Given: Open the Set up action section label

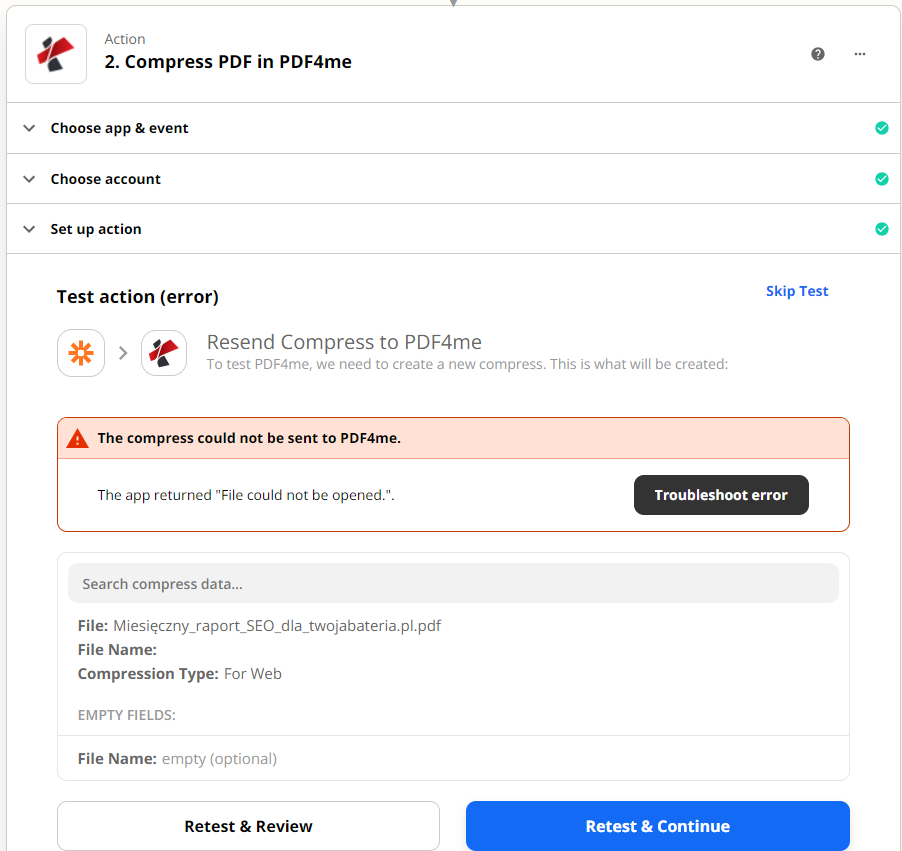Looking at the screenshot, I should point(95,229).
